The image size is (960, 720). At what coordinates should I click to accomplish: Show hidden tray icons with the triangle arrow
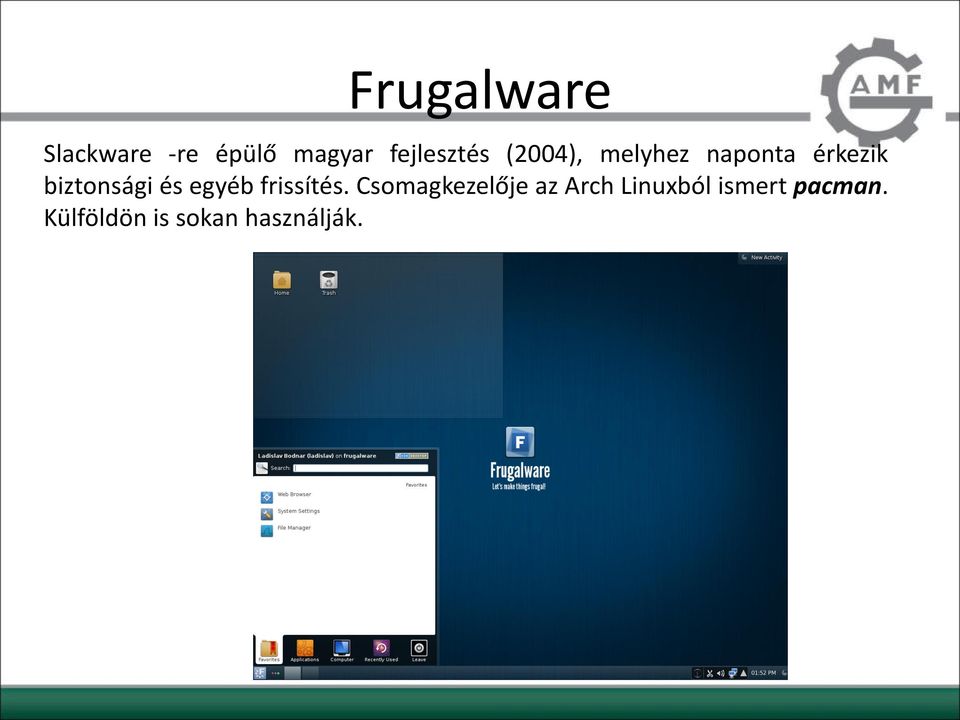tap(743, 673)
